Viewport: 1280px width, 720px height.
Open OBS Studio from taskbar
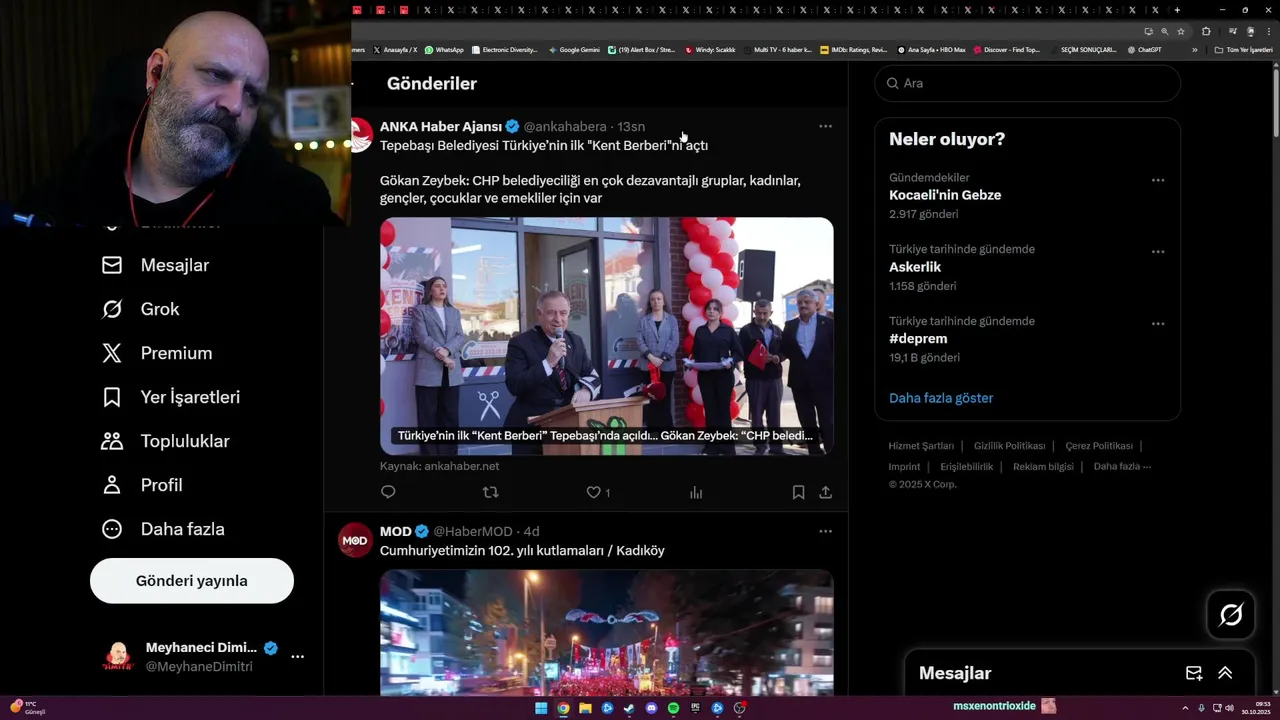(x=739, y=708)
